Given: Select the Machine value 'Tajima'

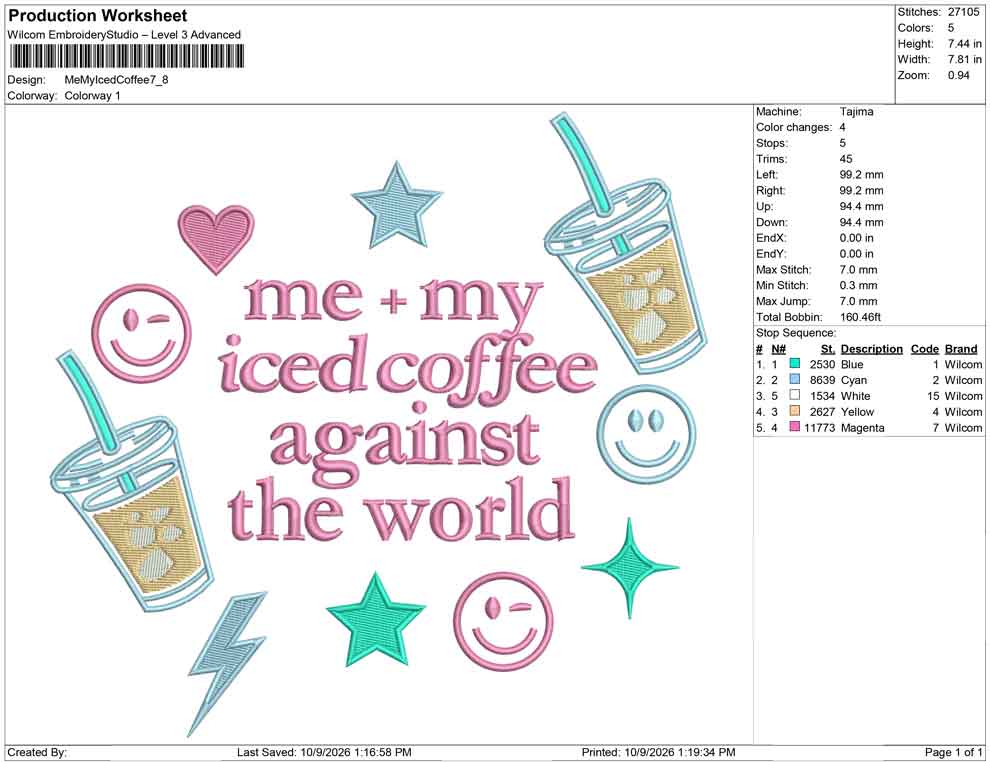Looking at the screenshot, I should (857, 112).
